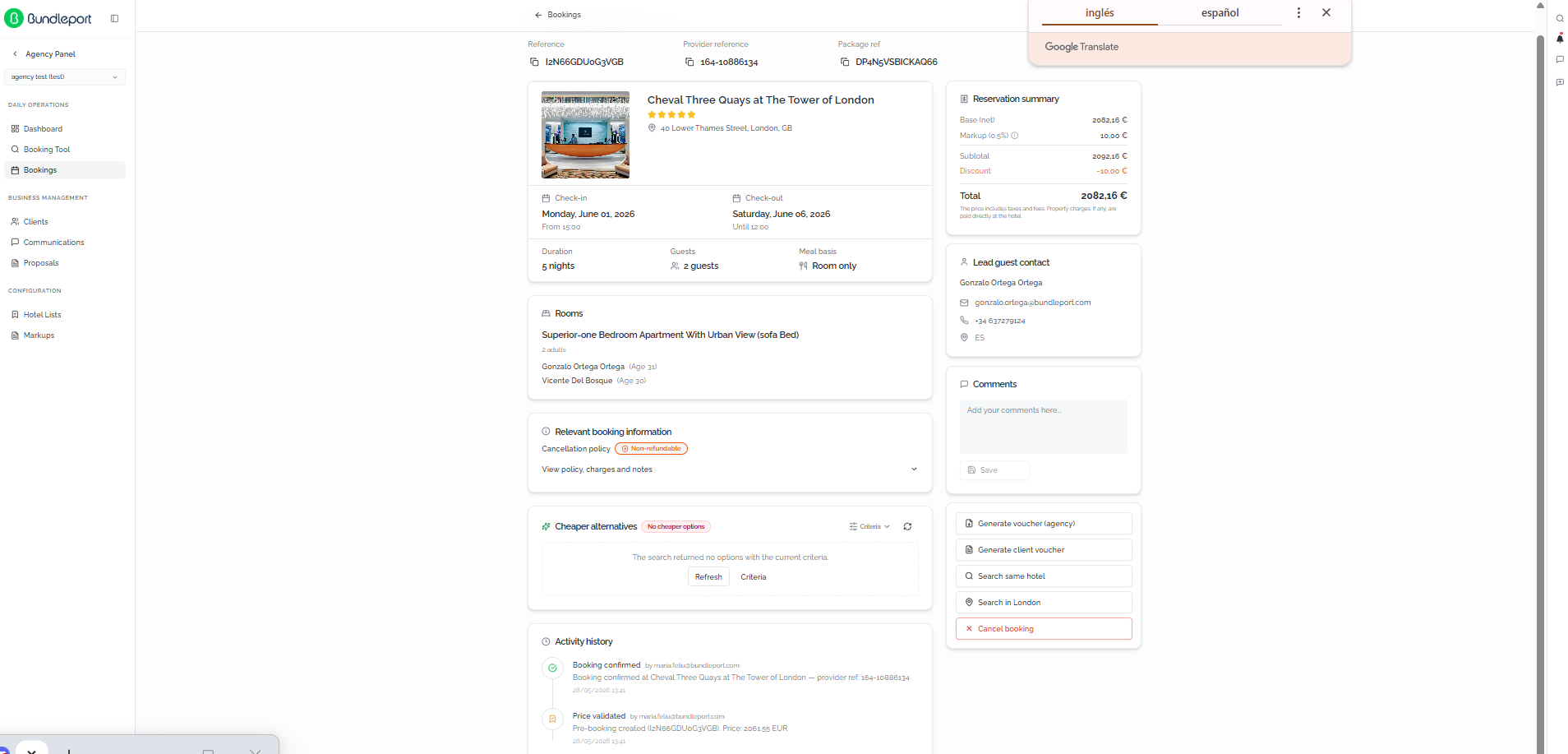Image resolution: width=1568 pixels, height=754 pixels.
Task: Open notifications bell in right sidebar
Action: 1560,39
